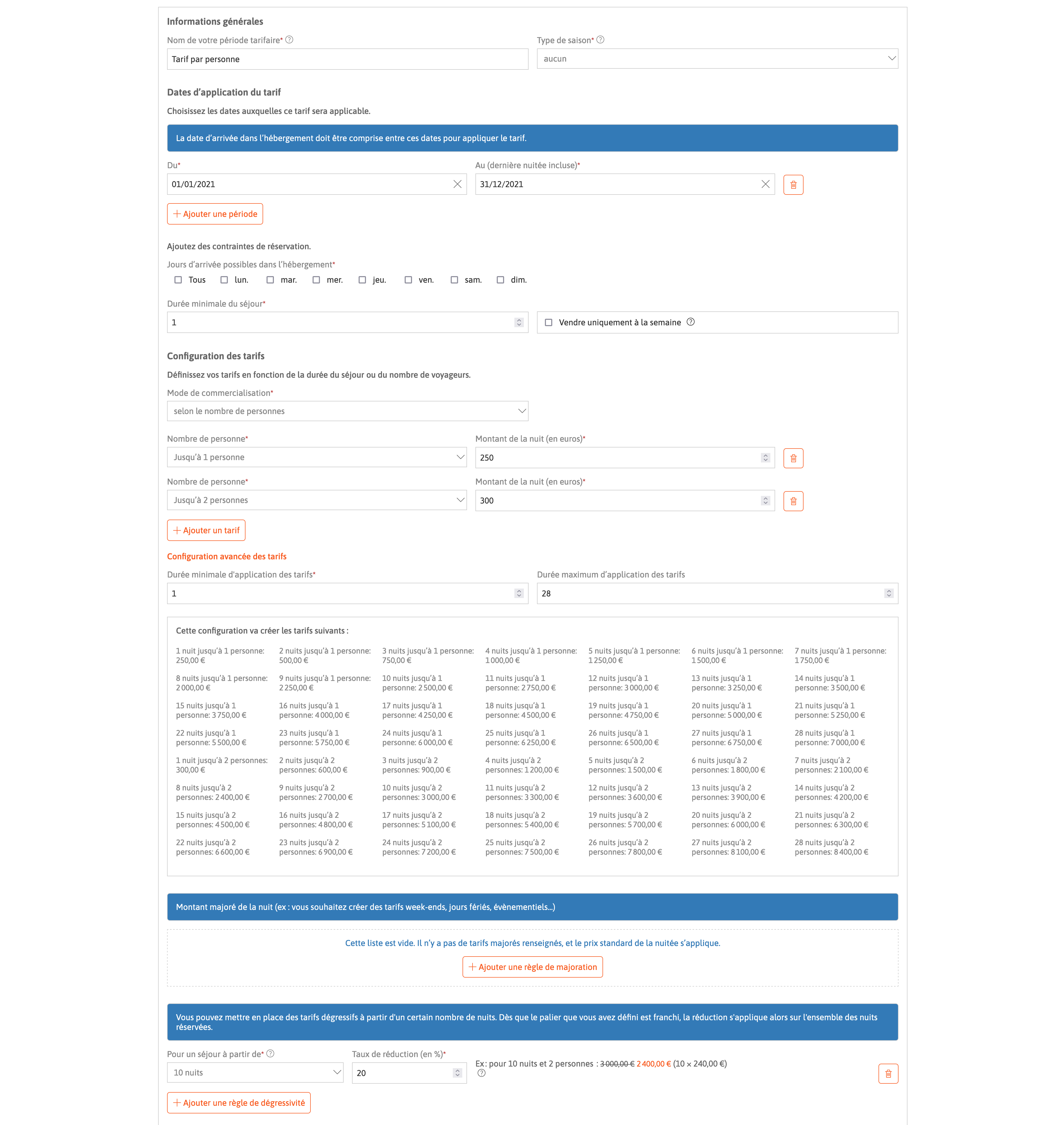Open help icon beside Vendre uniquement à la semaine
This screenshot has width=1064, height=1125.
(690, 322)
